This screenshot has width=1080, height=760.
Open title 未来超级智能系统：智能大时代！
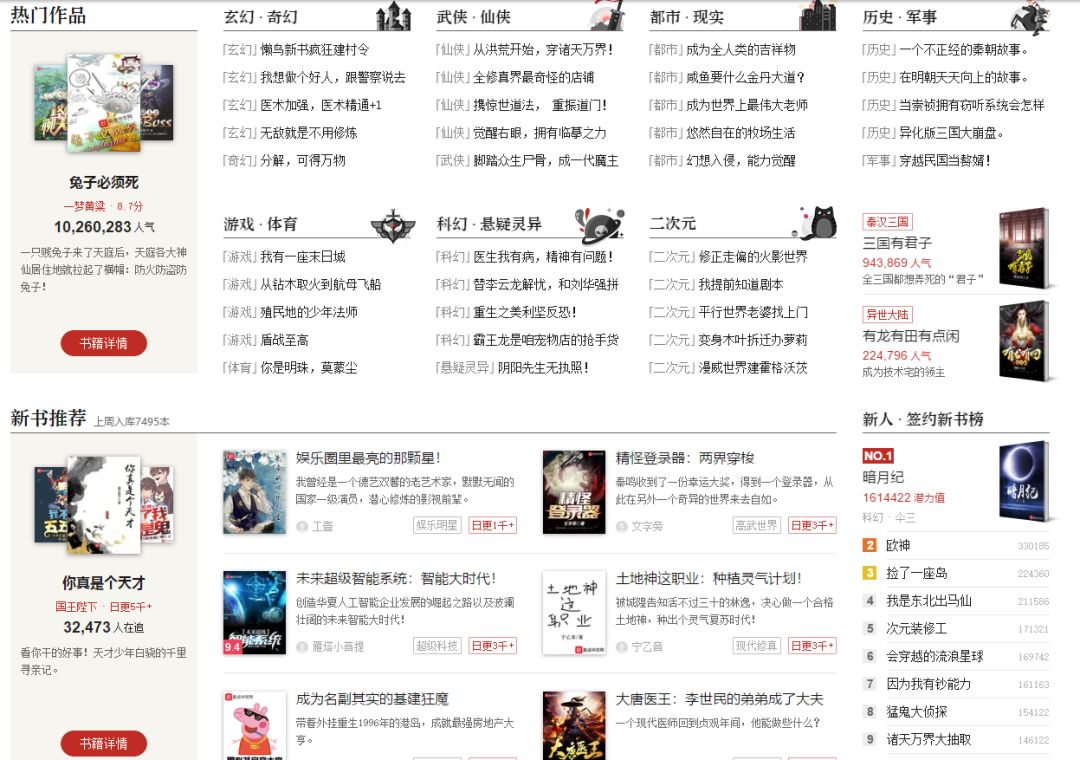[396, 579]
